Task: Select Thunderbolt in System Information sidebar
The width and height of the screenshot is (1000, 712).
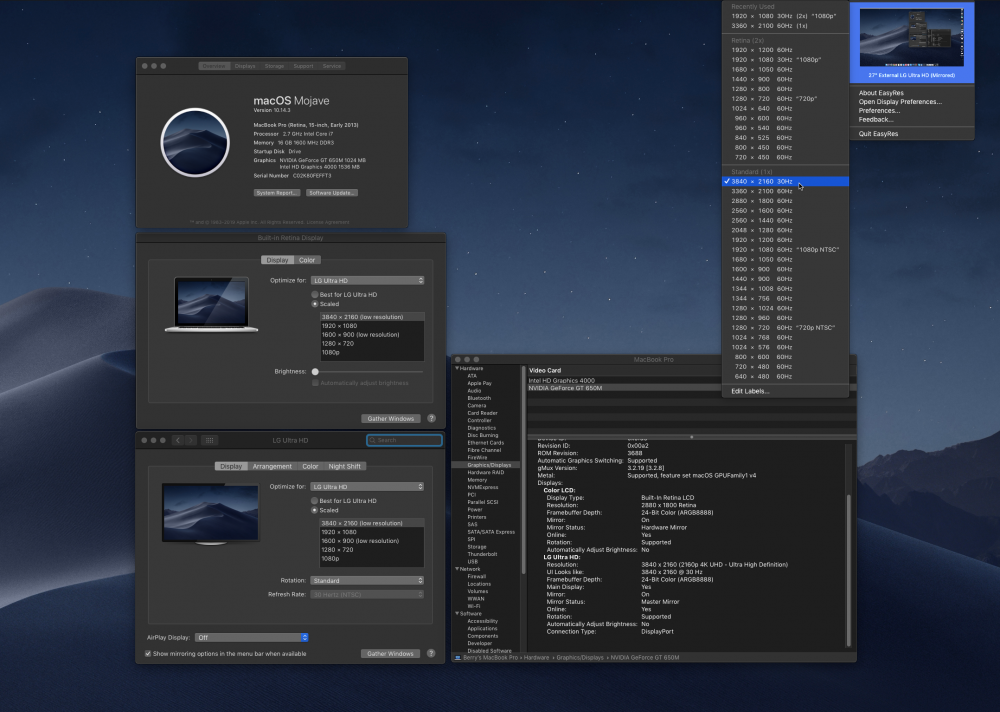Action: [x=482, y=554]
